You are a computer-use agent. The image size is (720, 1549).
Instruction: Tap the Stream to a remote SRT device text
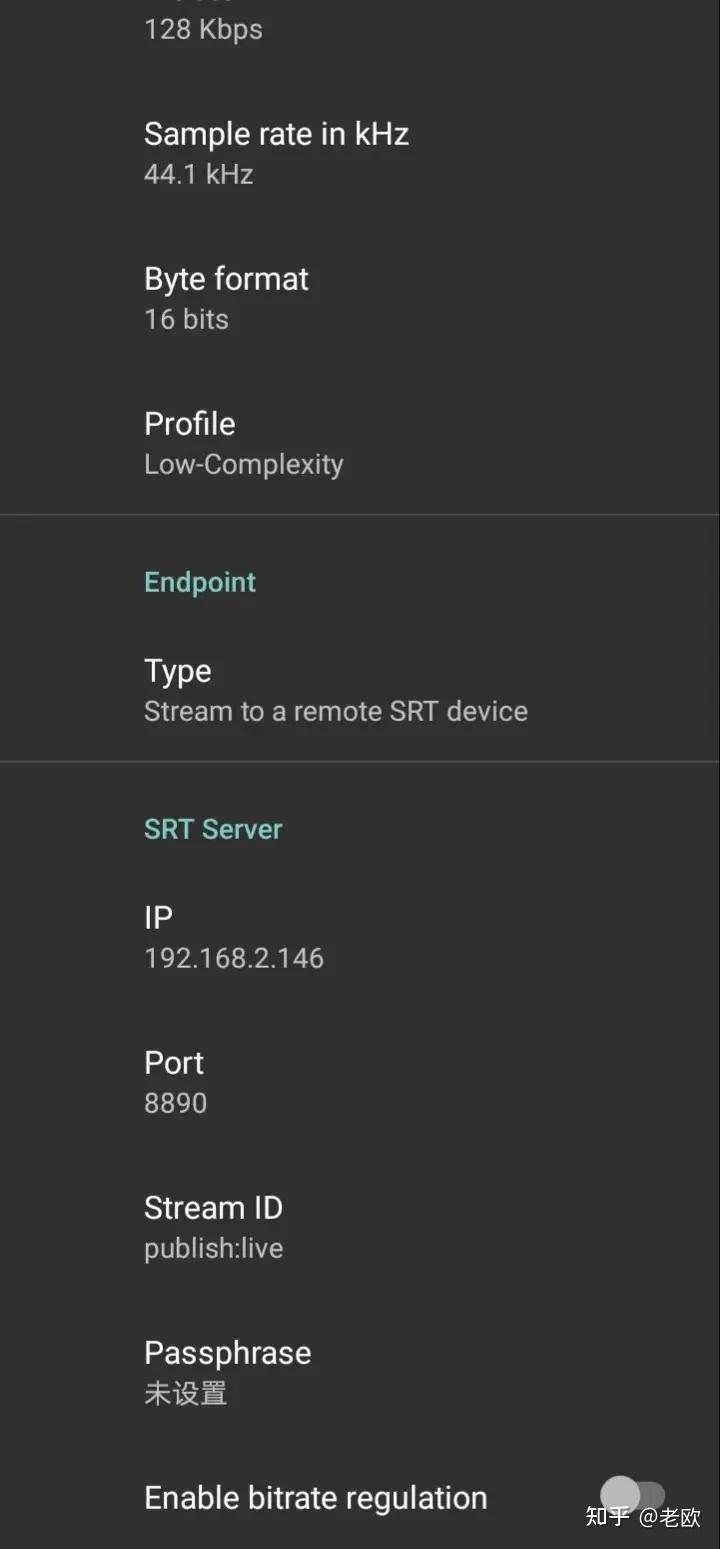click(335, 711)
